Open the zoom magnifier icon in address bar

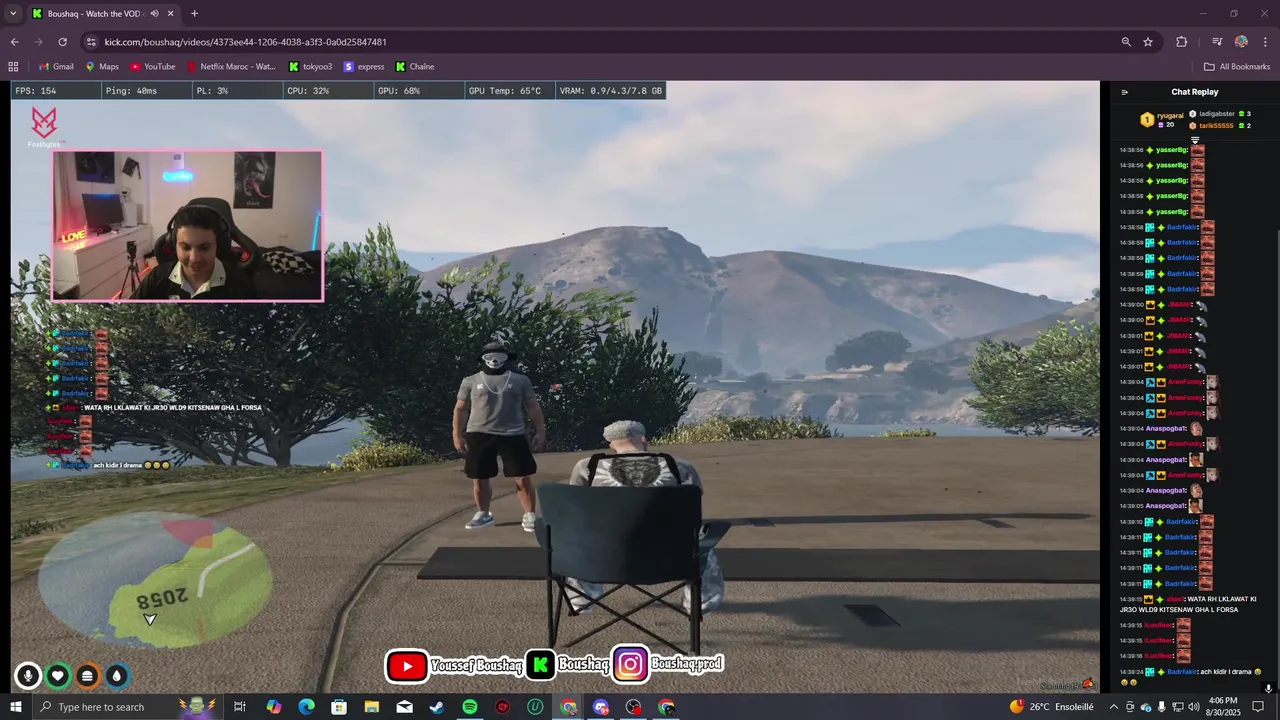point(1126,42)
